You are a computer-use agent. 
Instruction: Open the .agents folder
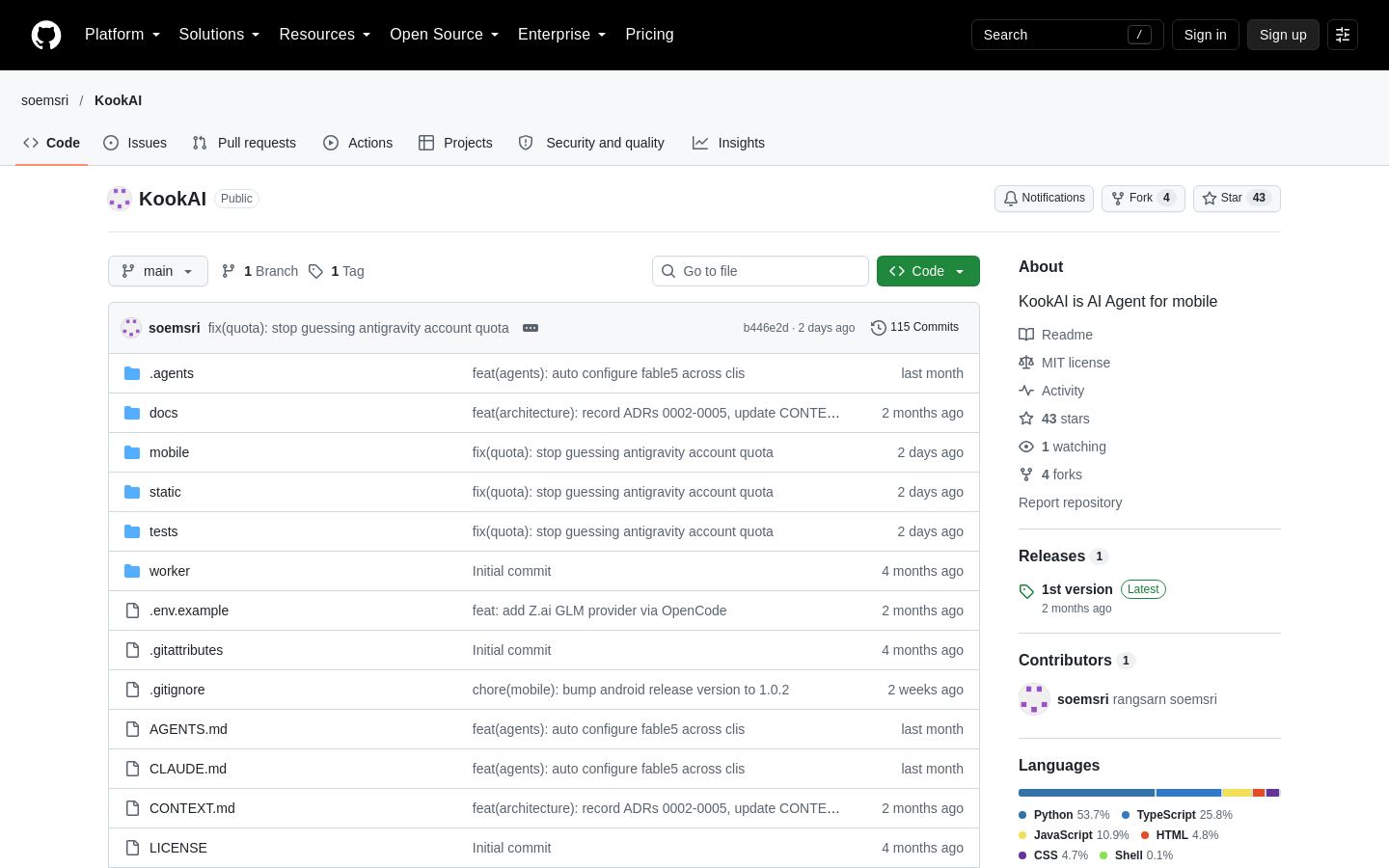pos(172,373)
